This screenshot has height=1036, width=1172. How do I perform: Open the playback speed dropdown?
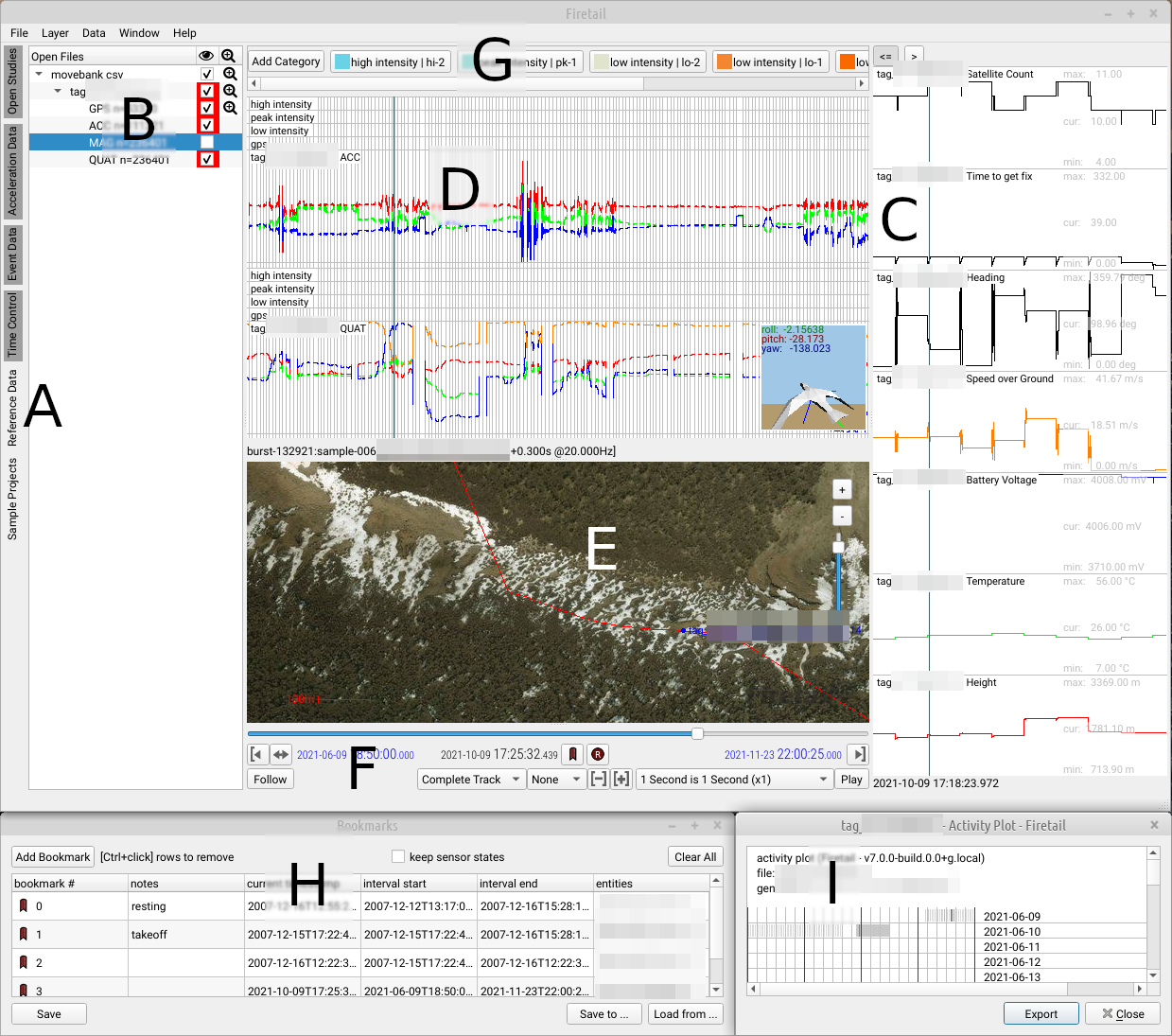[x=733, y=779]
